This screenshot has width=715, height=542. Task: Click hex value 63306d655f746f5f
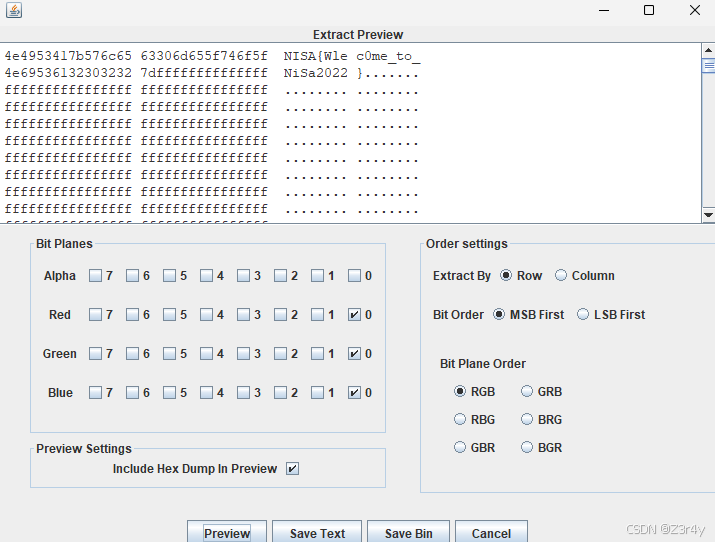point(204,56)
